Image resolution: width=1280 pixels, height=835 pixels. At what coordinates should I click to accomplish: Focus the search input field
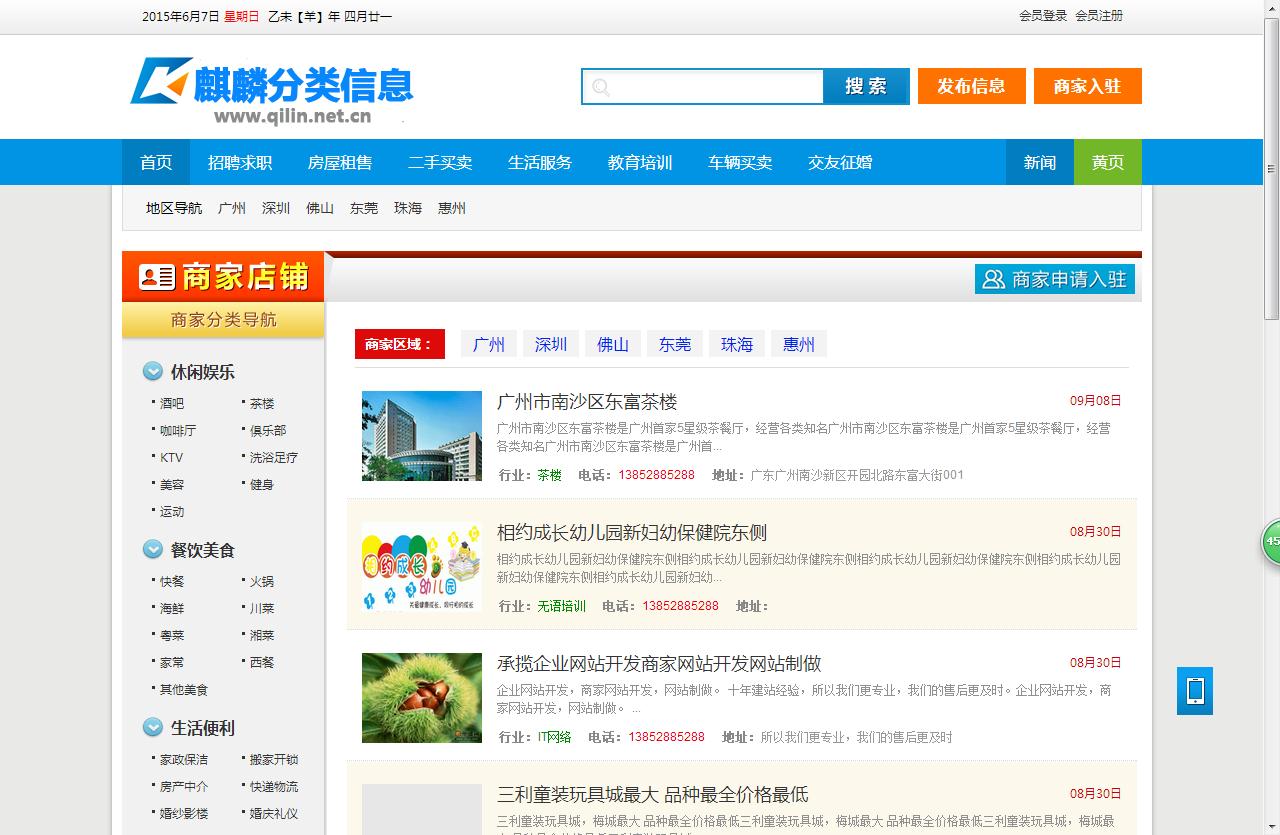coord(703,87)
